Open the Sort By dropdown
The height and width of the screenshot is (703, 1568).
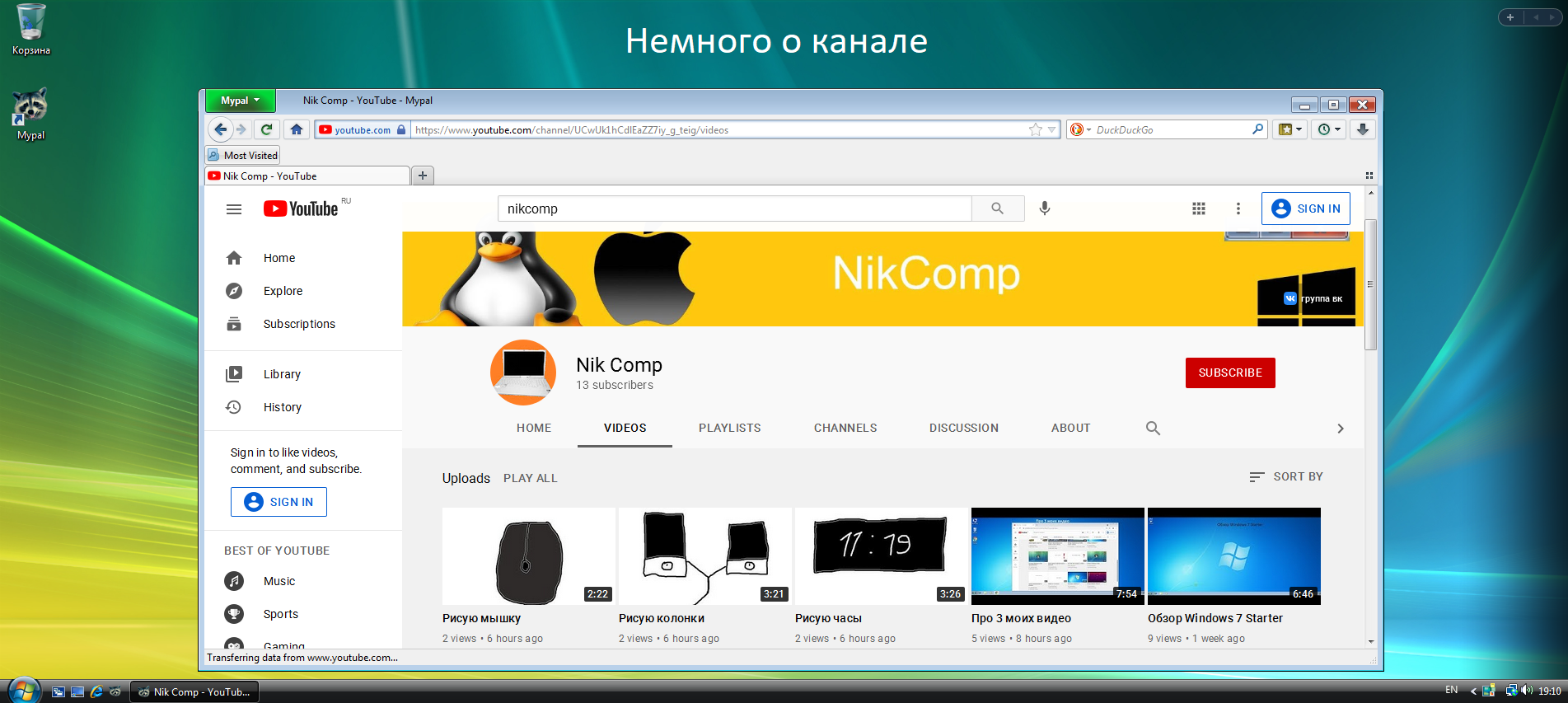coord(1286,476)
